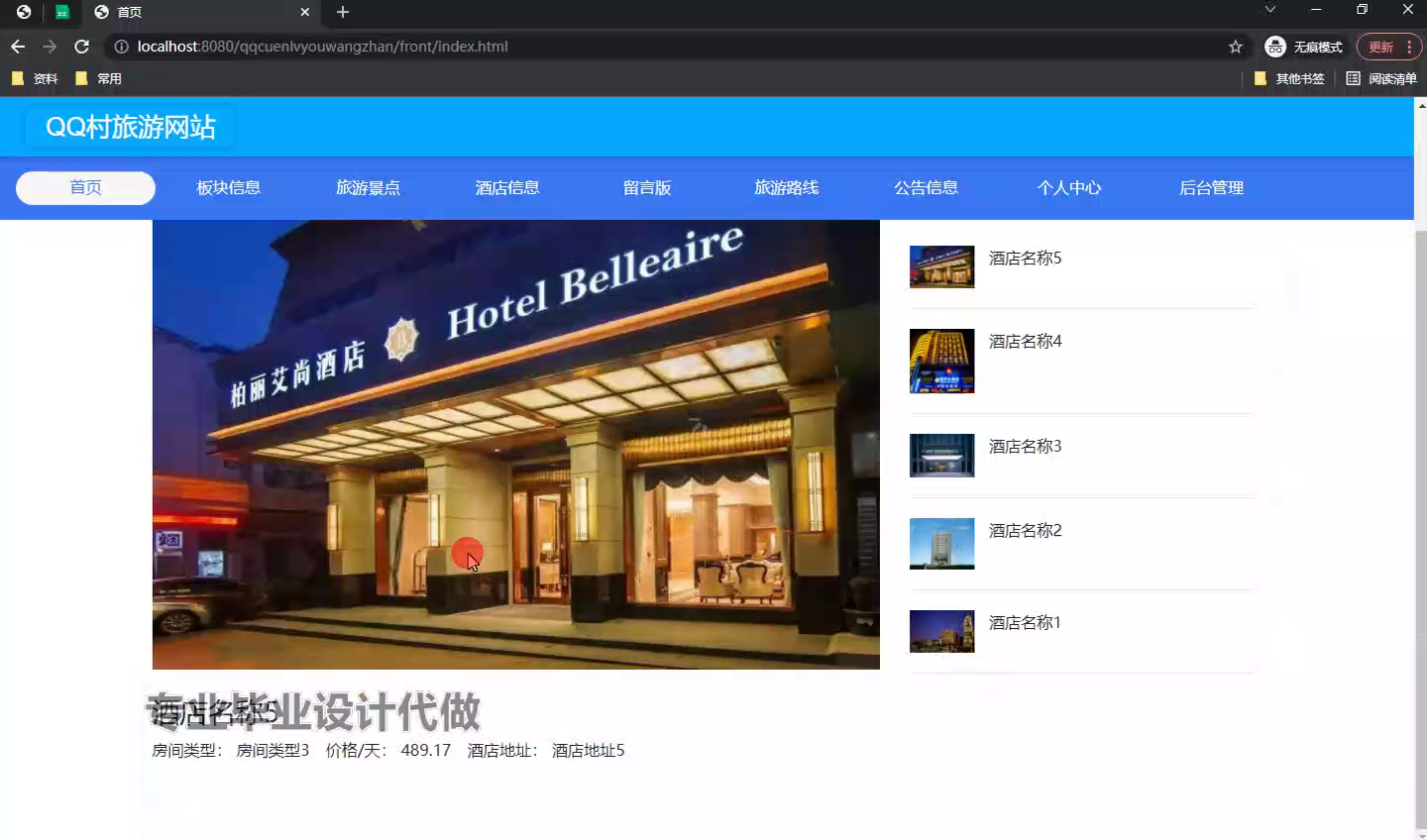Click the large Hotel Belleaire main image
Screen dimensions: 1427x840
click(516, 445)
